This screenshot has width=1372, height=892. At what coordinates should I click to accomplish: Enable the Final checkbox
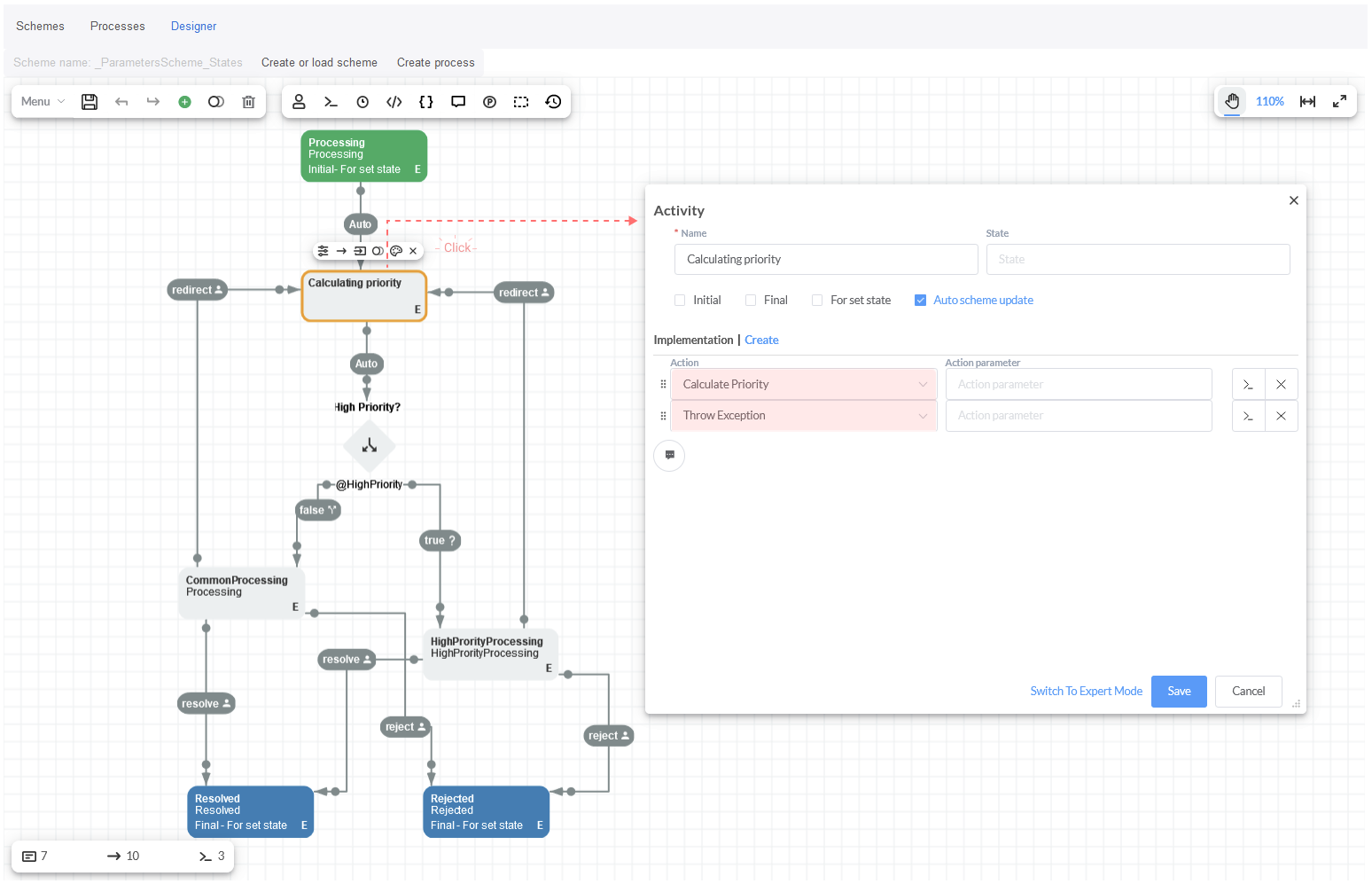751,301
